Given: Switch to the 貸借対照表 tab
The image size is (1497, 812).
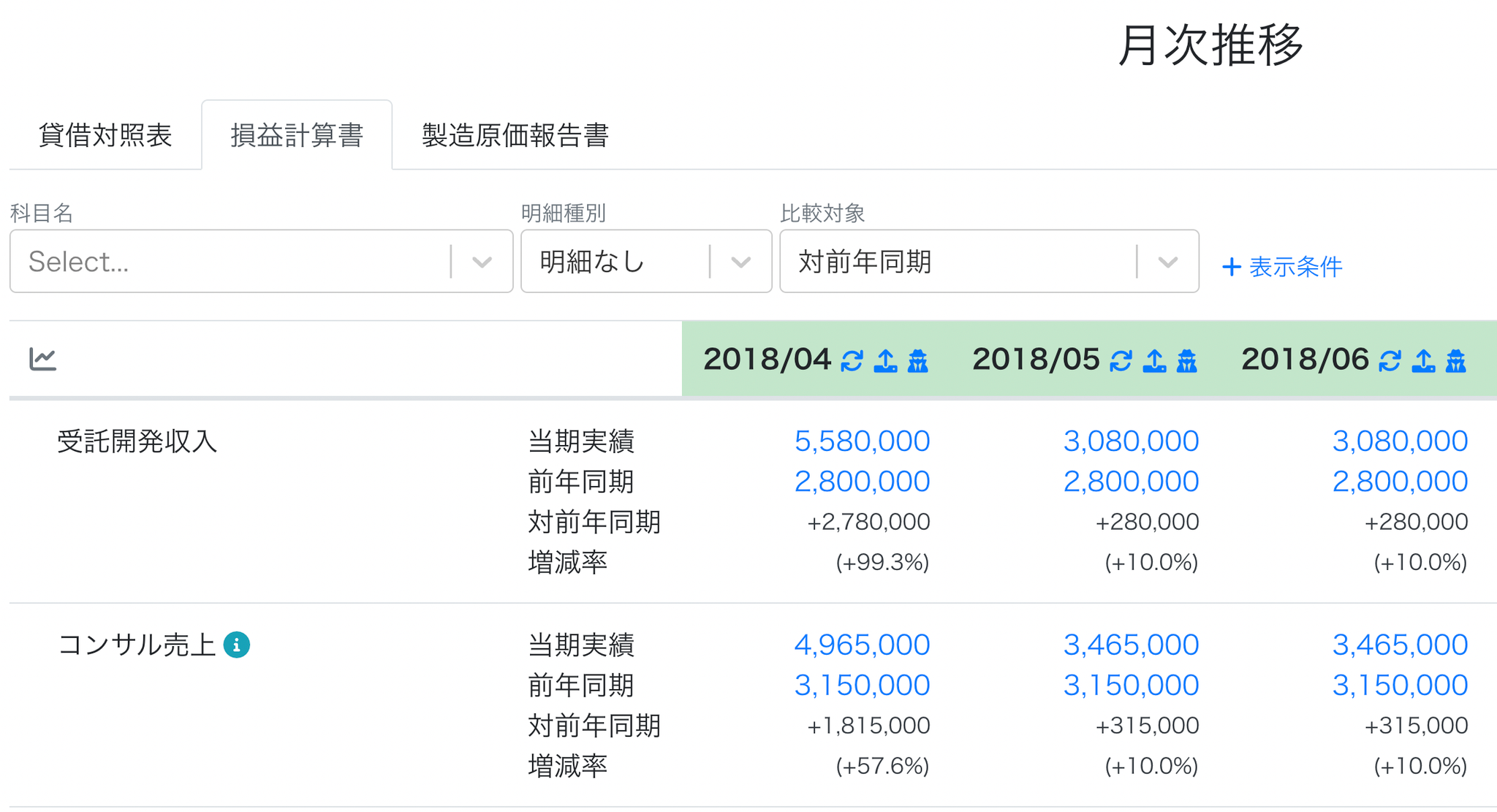Looking at the screenshot, I should (x=105, y=135).
